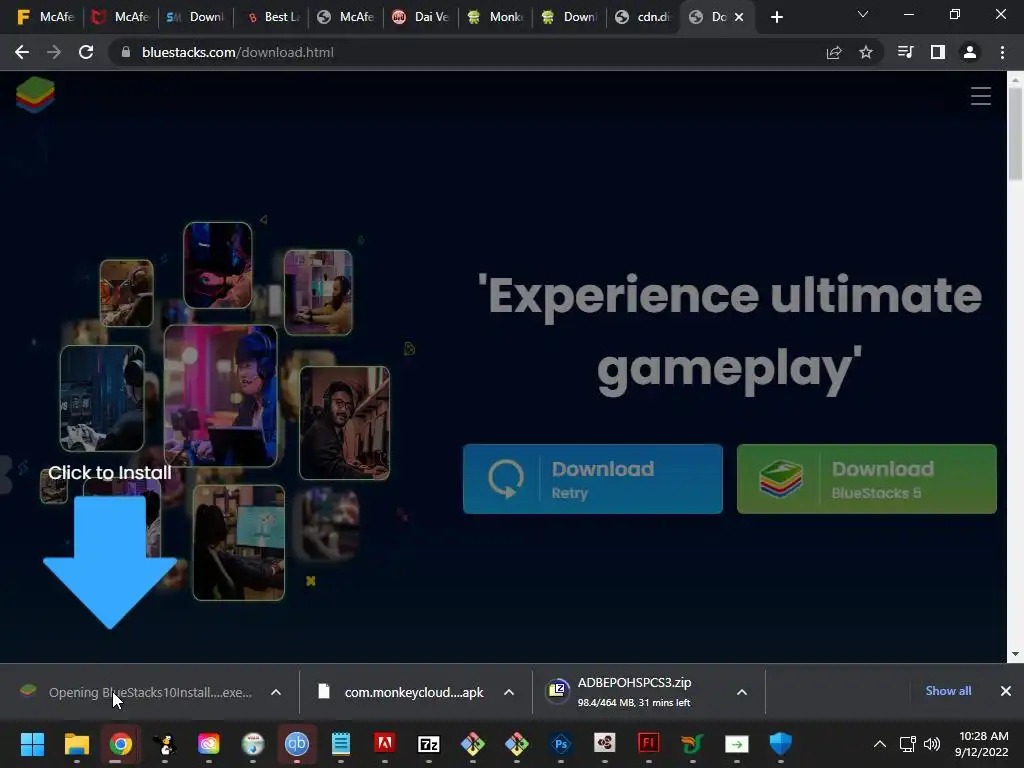This screenshot has height=768, width=1024.
Task: Click the Download Retry button
Action: [592, 479]
